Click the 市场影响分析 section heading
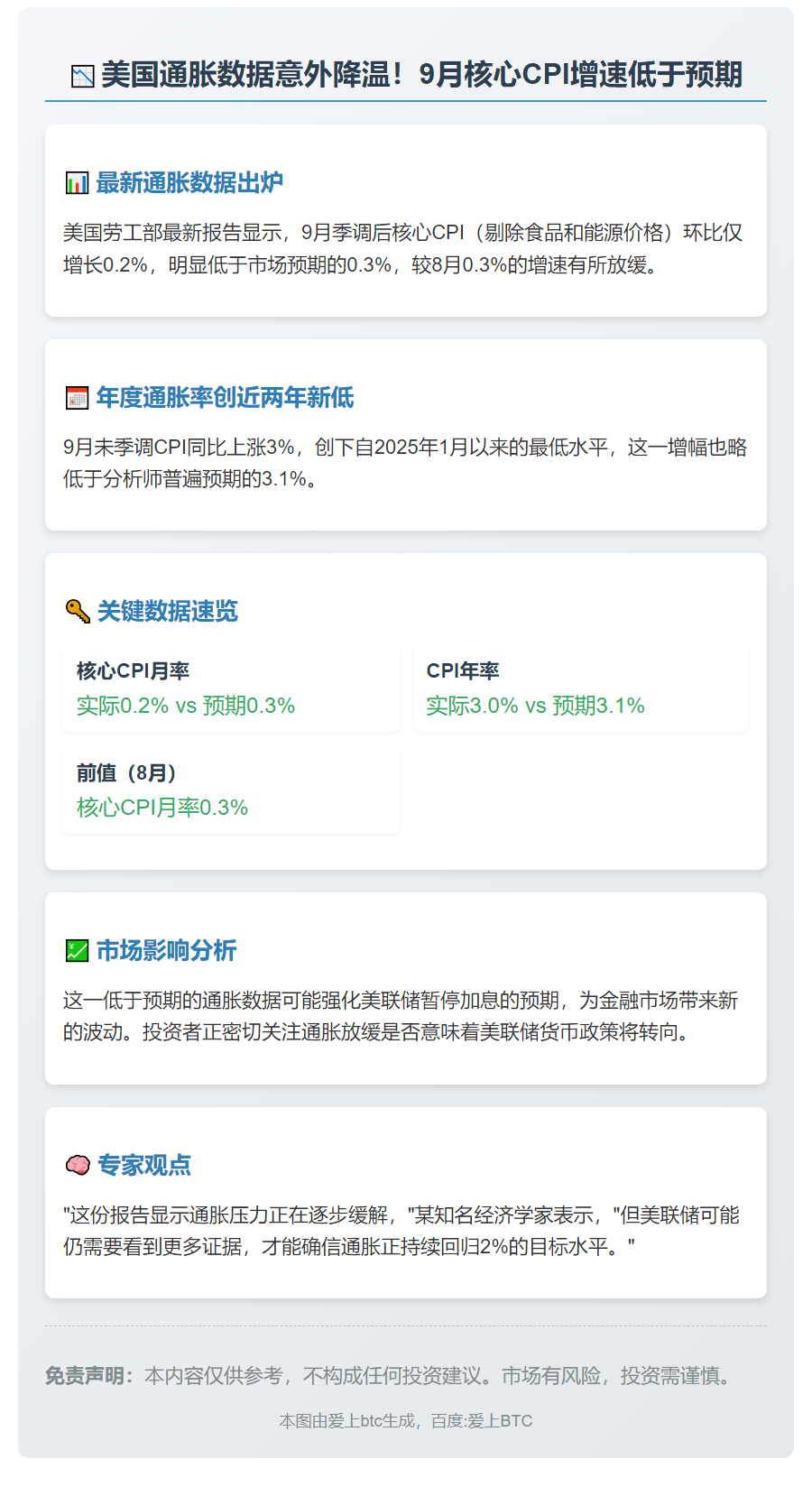 tap(166, 951)
